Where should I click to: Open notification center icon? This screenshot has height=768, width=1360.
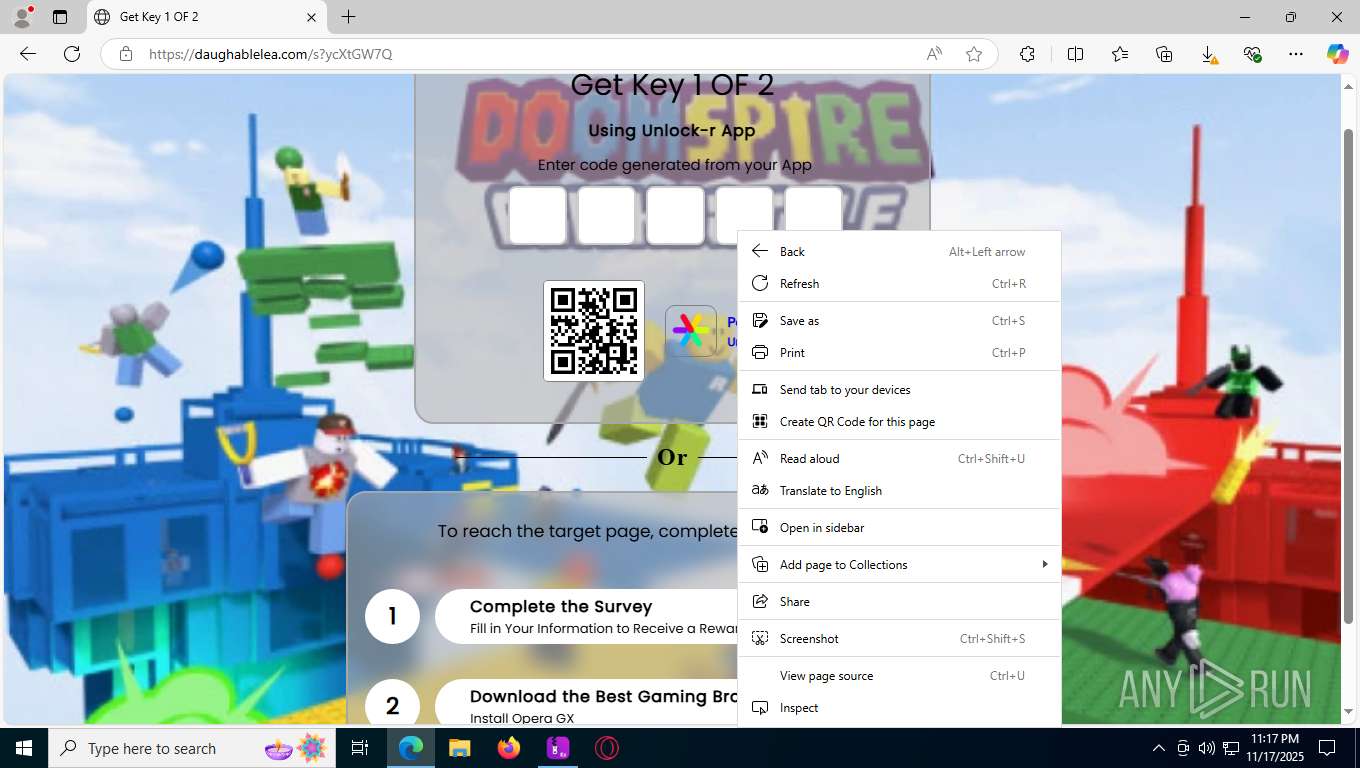tap(1327, 748)
